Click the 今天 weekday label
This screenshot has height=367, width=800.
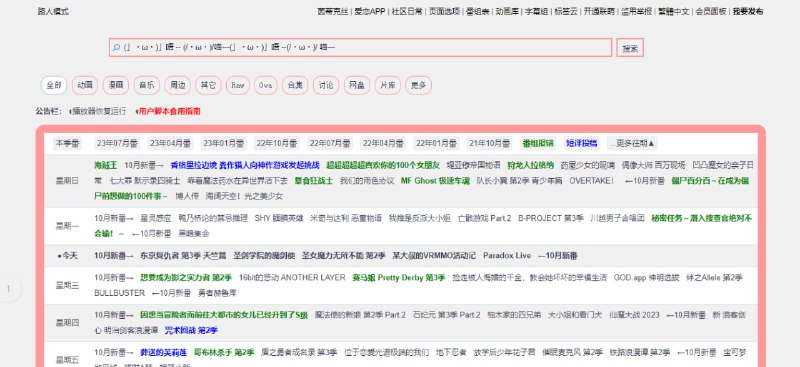coord(67,255)
